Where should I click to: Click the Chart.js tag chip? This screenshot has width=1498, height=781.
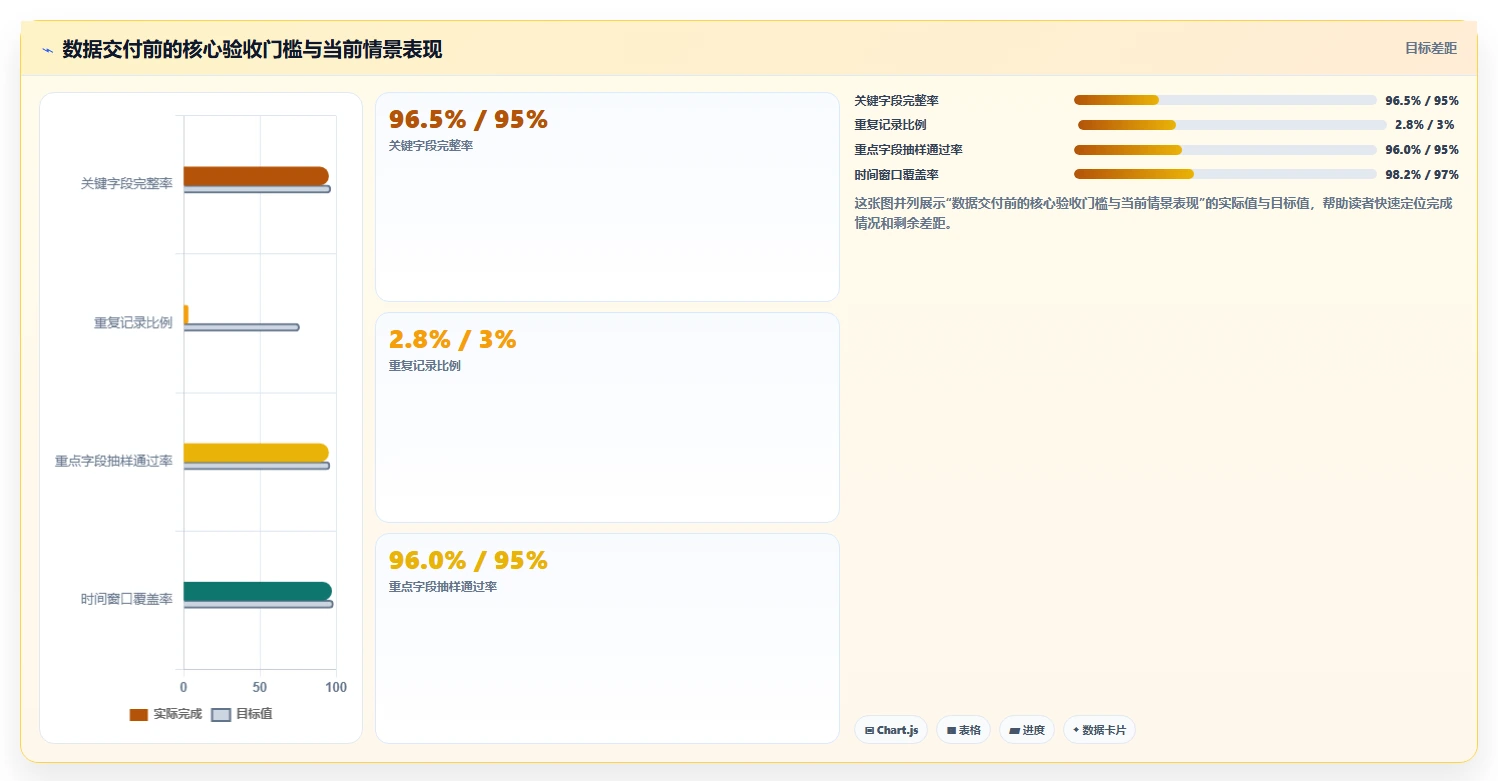(891, 730)
